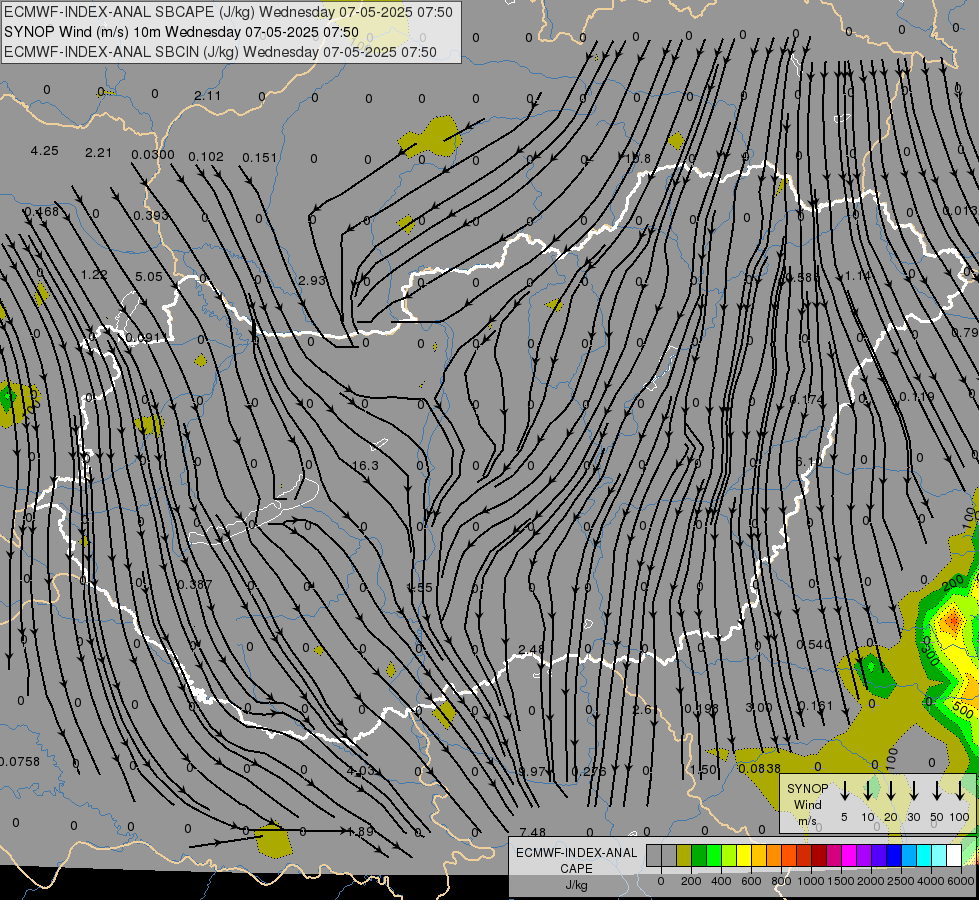Click the 2.93 data value on map
979x900 pixels.
tap(312, 280)
